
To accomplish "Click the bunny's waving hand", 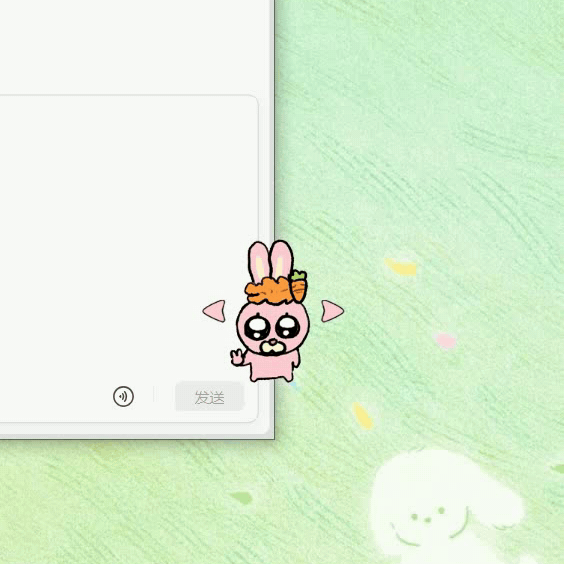I will (237, 358).
